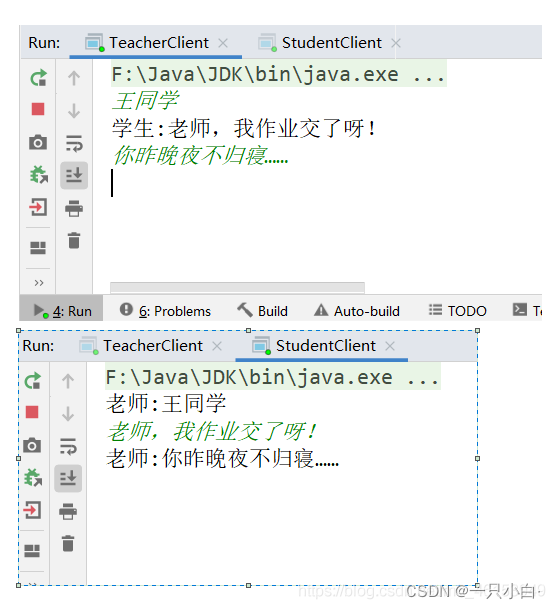Image resolution: width=555 pixels, height=609 pixels.
Task: Close the TeacherClient tab in upper panel
Action: [223, 43]
